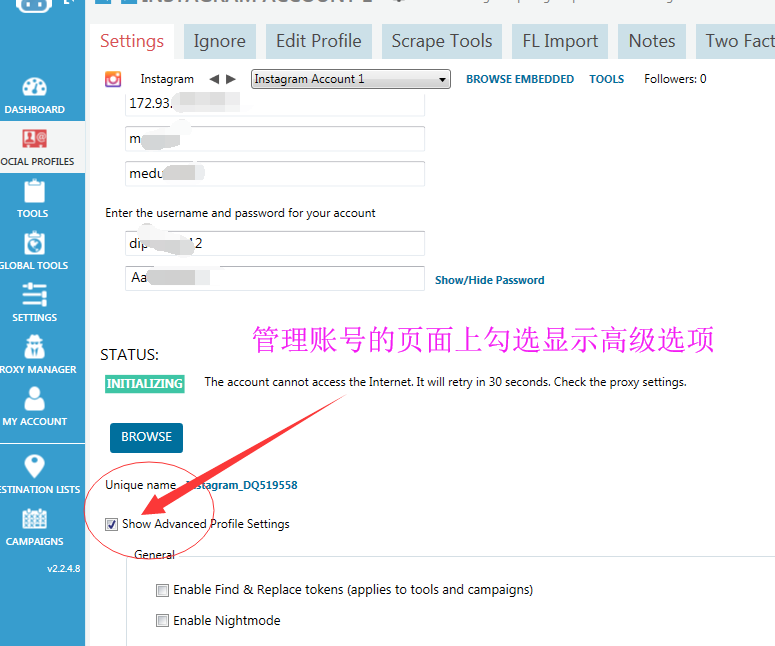Click the INITIALIZING status badge
Screen dimensions: 775x646
pyautogui.click(x=145, y=384)
